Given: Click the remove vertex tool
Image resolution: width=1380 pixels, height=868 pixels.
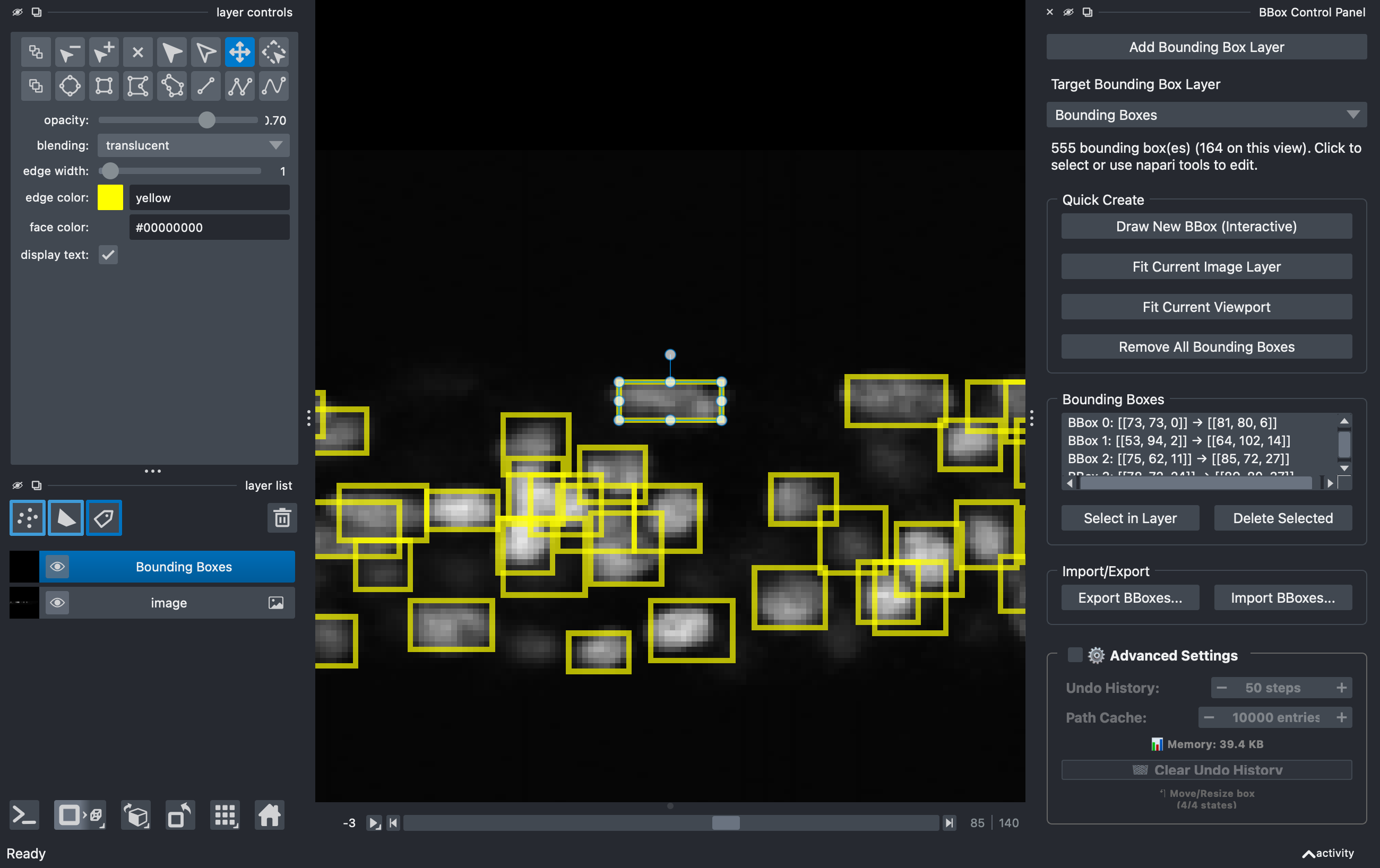Looking at the screenshot, I should tap(70, 53).
